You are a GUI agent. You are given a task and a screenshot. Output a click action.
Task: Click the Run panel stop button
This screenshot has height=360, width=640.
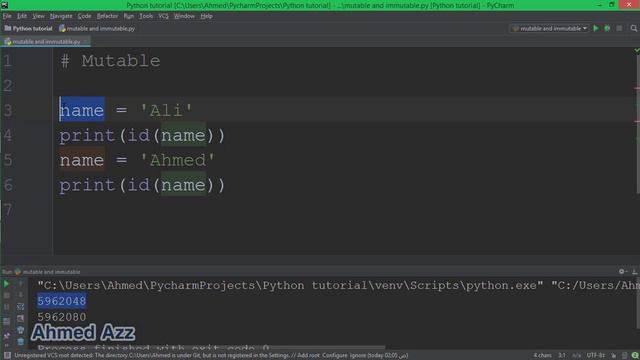[x=6, y=295]
